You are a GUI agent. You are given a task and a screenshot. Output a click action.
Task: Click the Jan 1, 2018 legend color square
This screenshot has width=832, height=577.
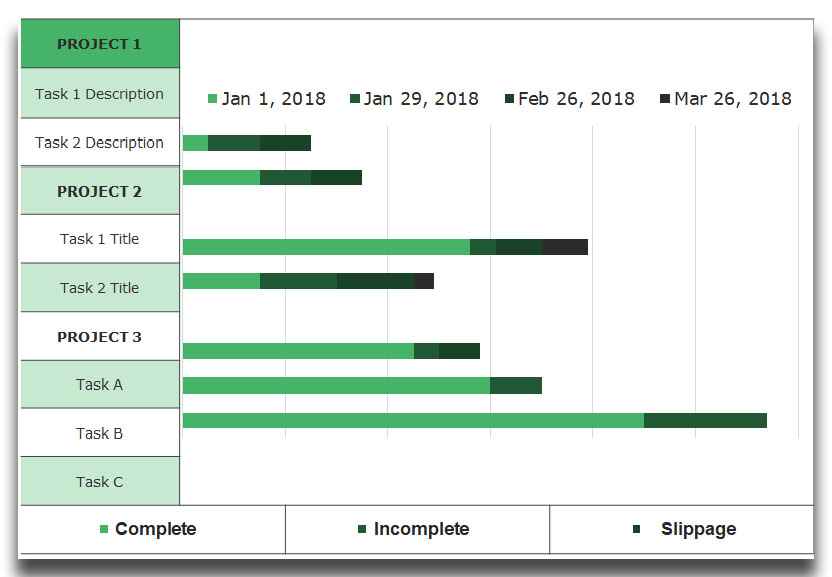(x=212, y=99)
